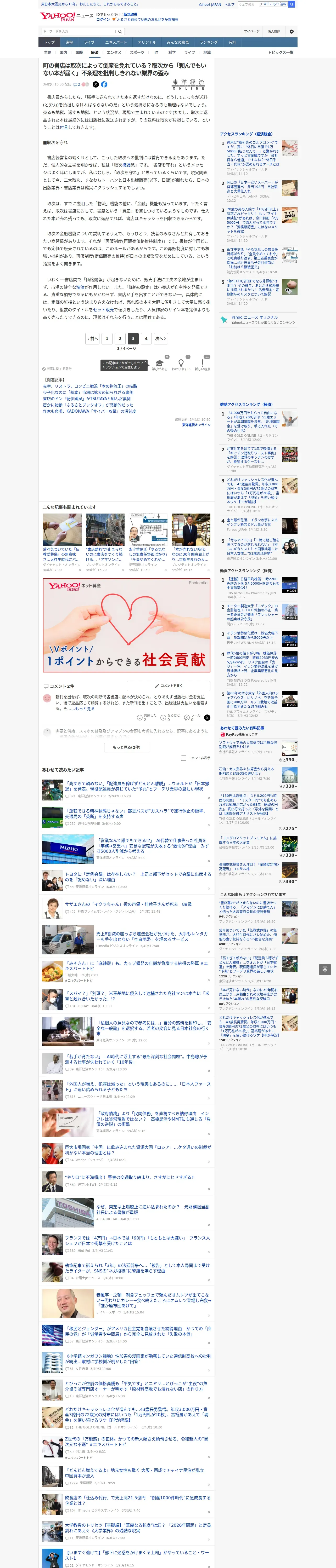Open マイページ link

pyautogui.click(x=252, y=31)
